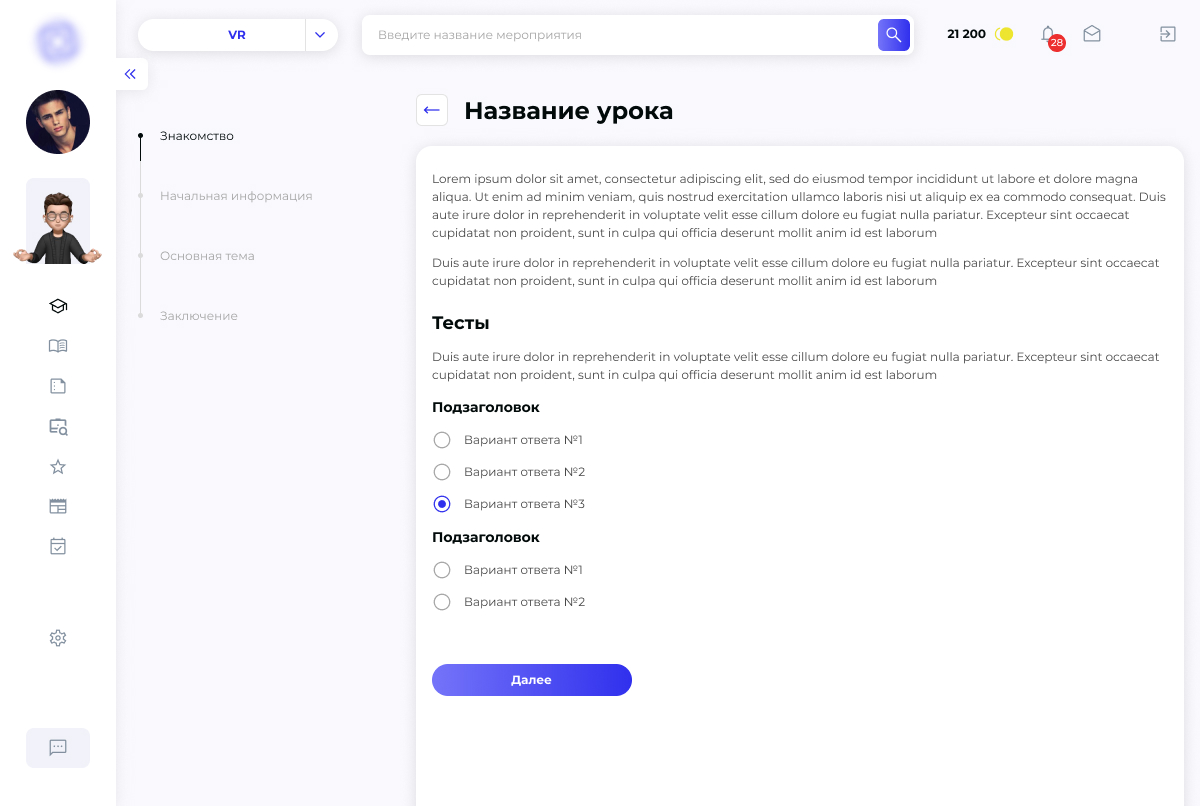Open the calendar checkmark icon

point(58,546)
